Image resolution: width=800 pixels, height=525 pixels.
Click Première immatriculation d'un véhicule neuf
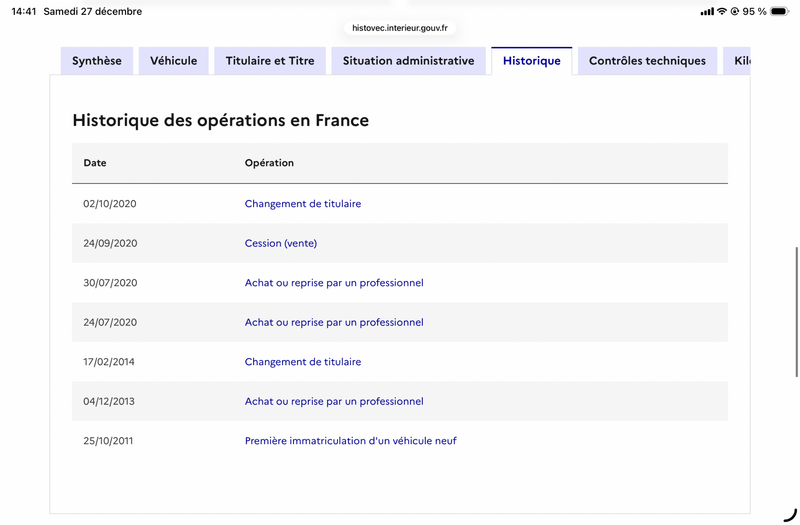(351, 441)
